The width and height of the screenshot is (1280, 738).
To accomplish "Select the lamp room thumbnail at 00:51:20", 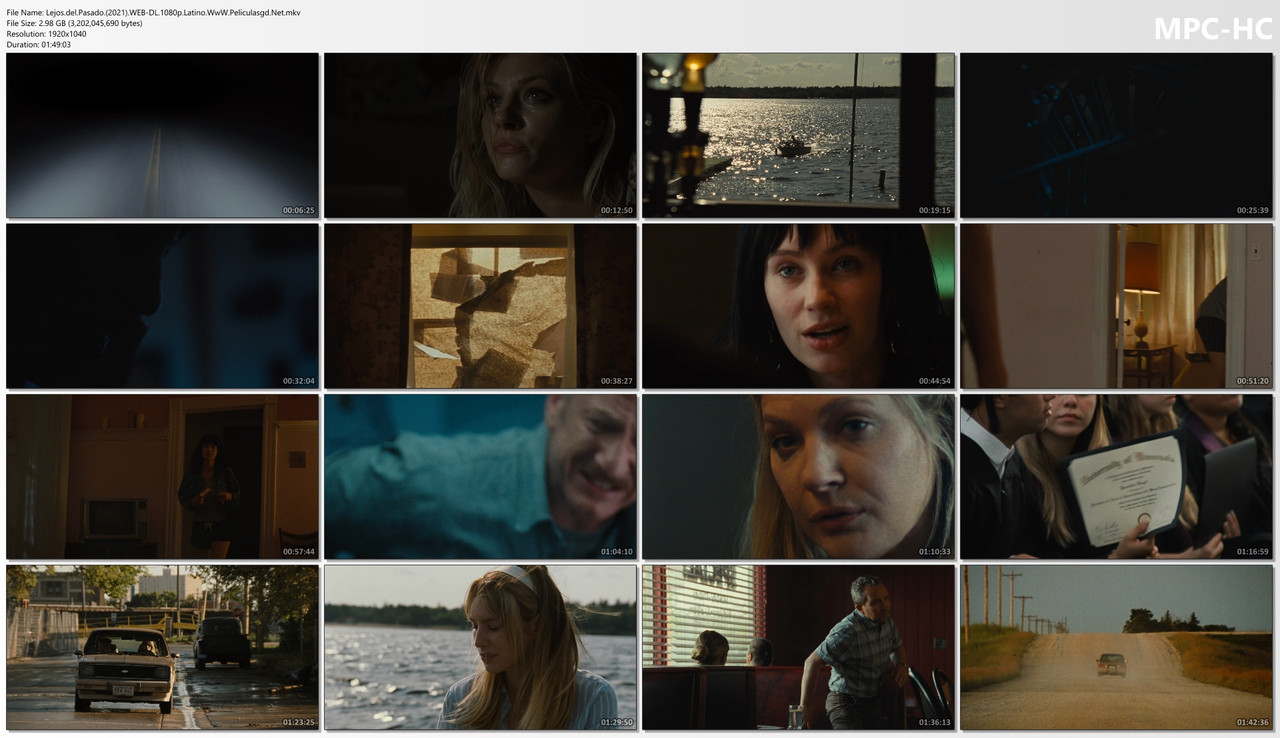I will (1116, 306).
